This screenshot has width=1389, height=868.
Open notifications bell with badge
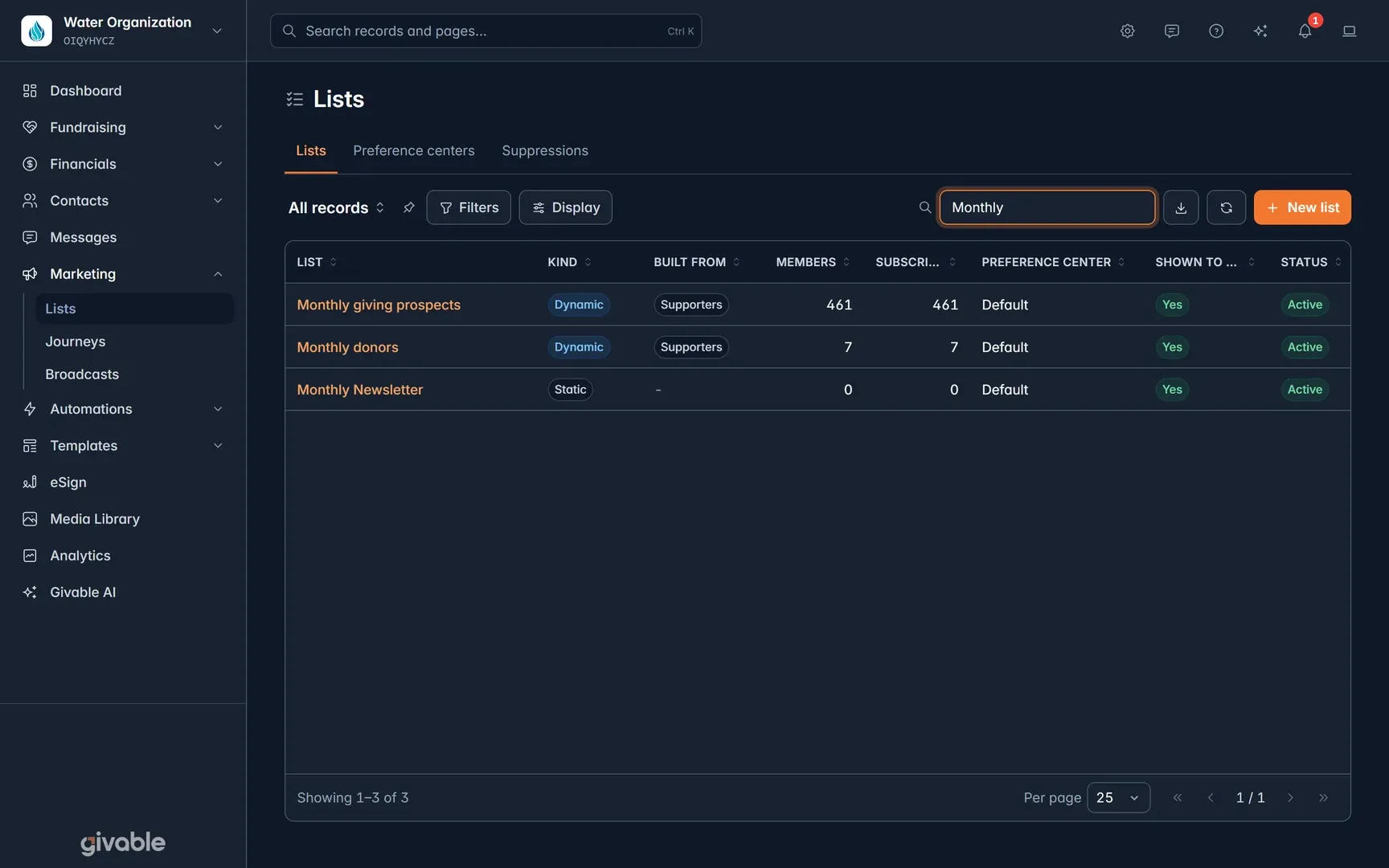pyautogui.click(x=1305, y=31)
